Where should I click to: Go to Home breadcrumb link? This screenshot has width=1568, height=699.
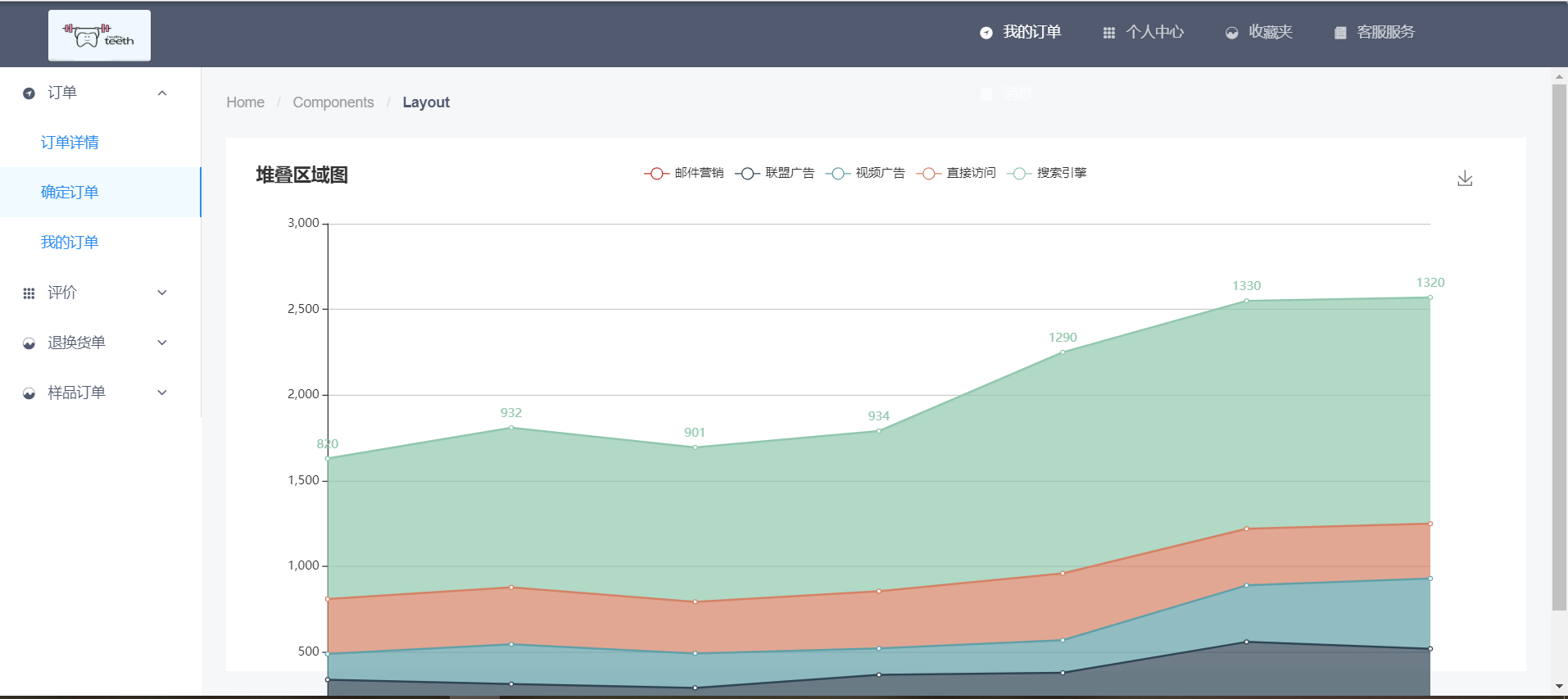245,102
